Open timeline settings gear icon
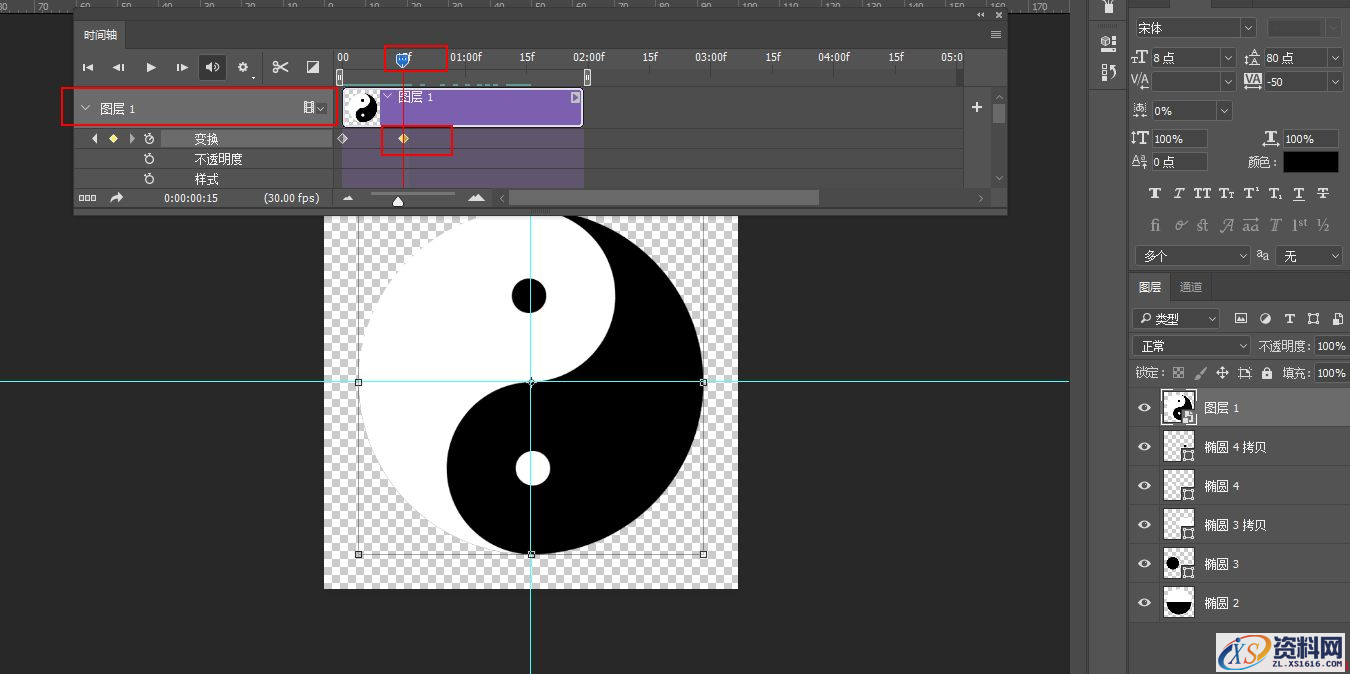 pos(243,67)
